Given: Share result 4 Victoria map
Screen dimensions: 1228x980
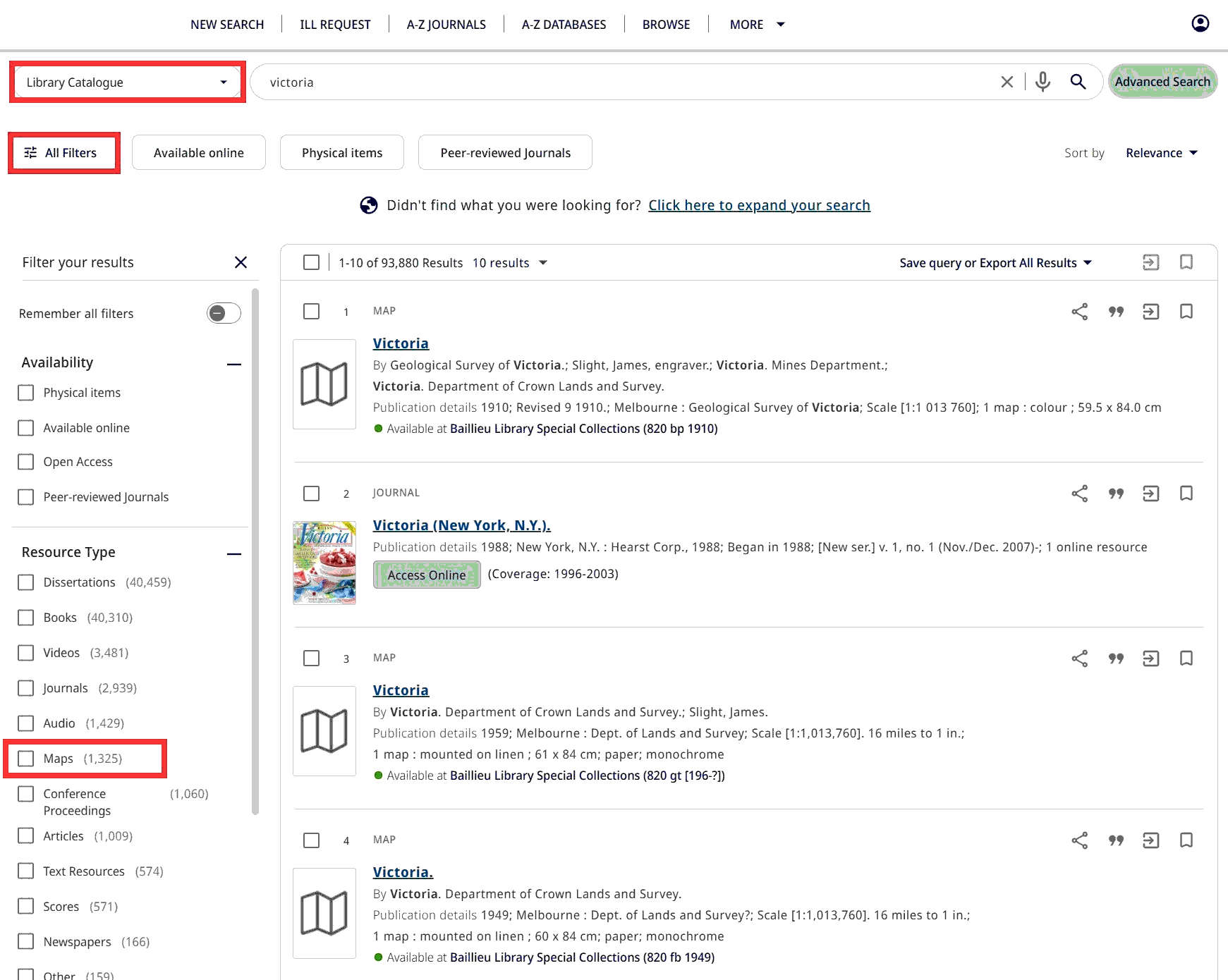Looking at the screenshot, I should pyautogui.click(x=1079, y=840).
